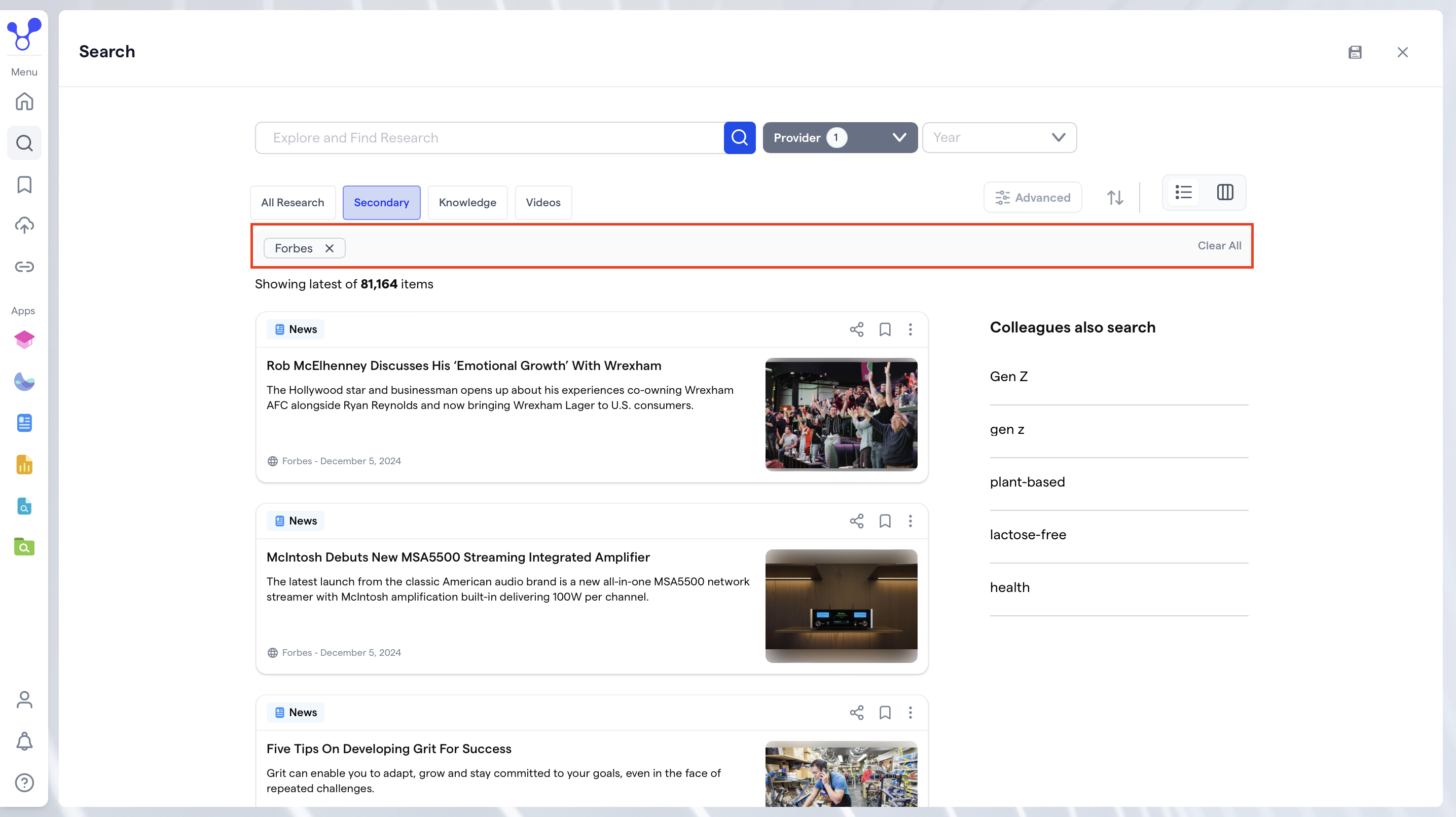Image resolution: width=1456 pixels, height=817 pixels.
Task: Launch the green folder search app
Action: [24, 547]
